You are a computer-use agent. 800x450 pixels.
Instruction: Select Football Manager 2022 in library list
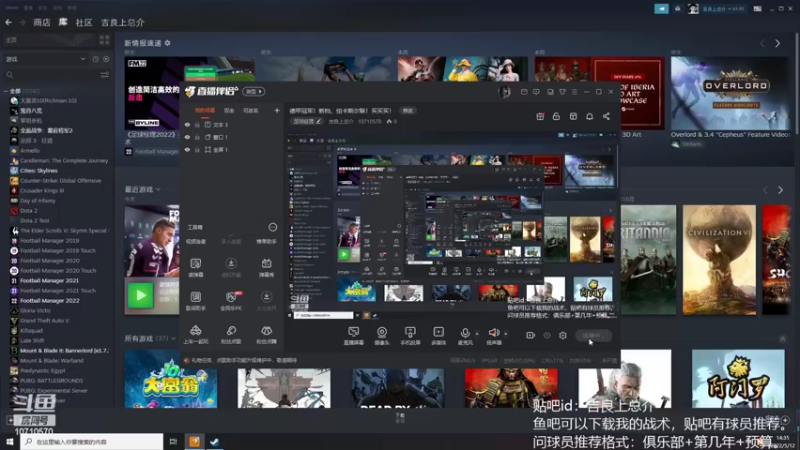(x=49, y=301)
